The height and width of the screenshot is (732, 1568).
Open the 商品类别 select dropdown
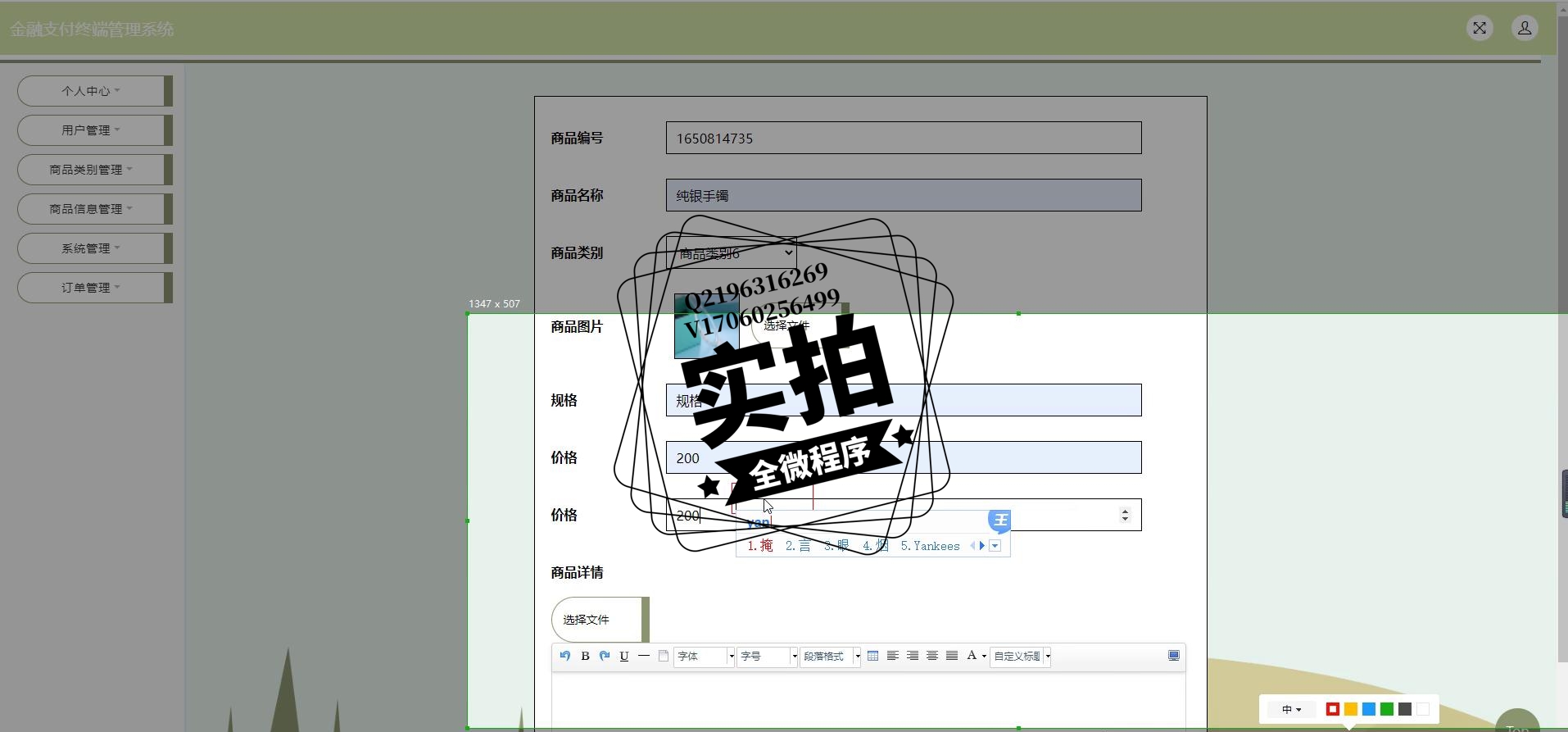click(x=731, y=253)
